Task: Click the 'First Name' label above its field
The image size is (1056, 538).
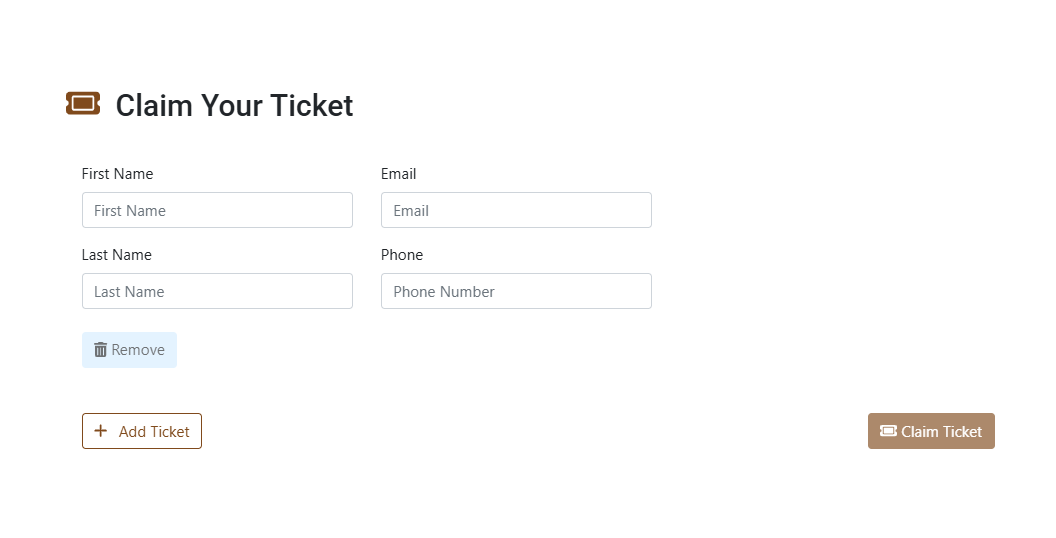Action: (118, 174)
